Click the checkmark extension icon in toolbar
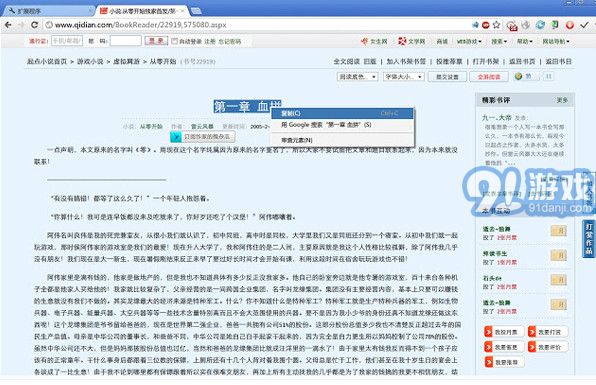596x385 pixels. tap(584, 25)
